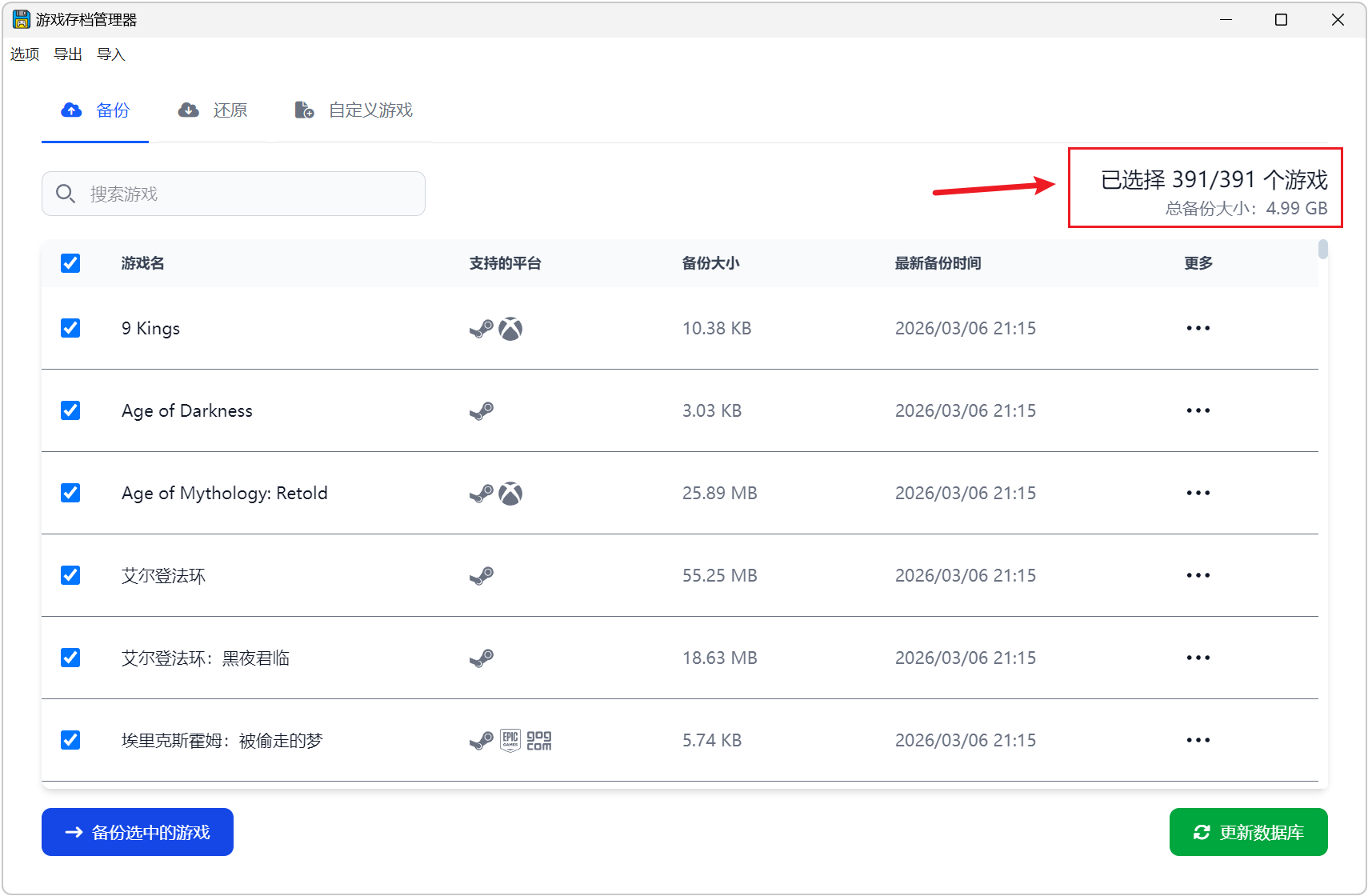
Task: Click the Xbox icon for 9 Kings
Action: tap(510, 329)
